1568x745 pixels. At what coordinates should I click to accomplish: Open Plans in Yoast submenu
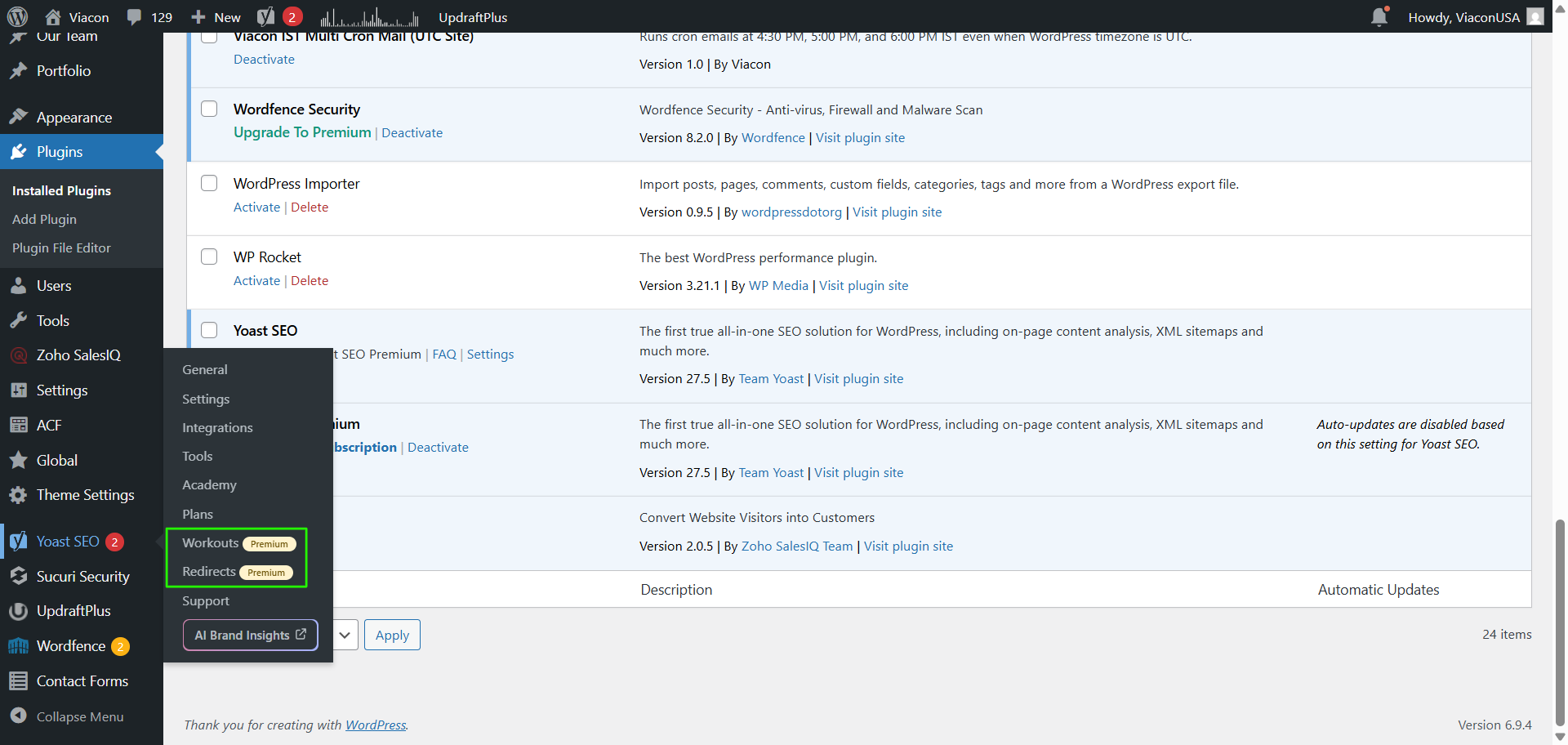[198, 514]
